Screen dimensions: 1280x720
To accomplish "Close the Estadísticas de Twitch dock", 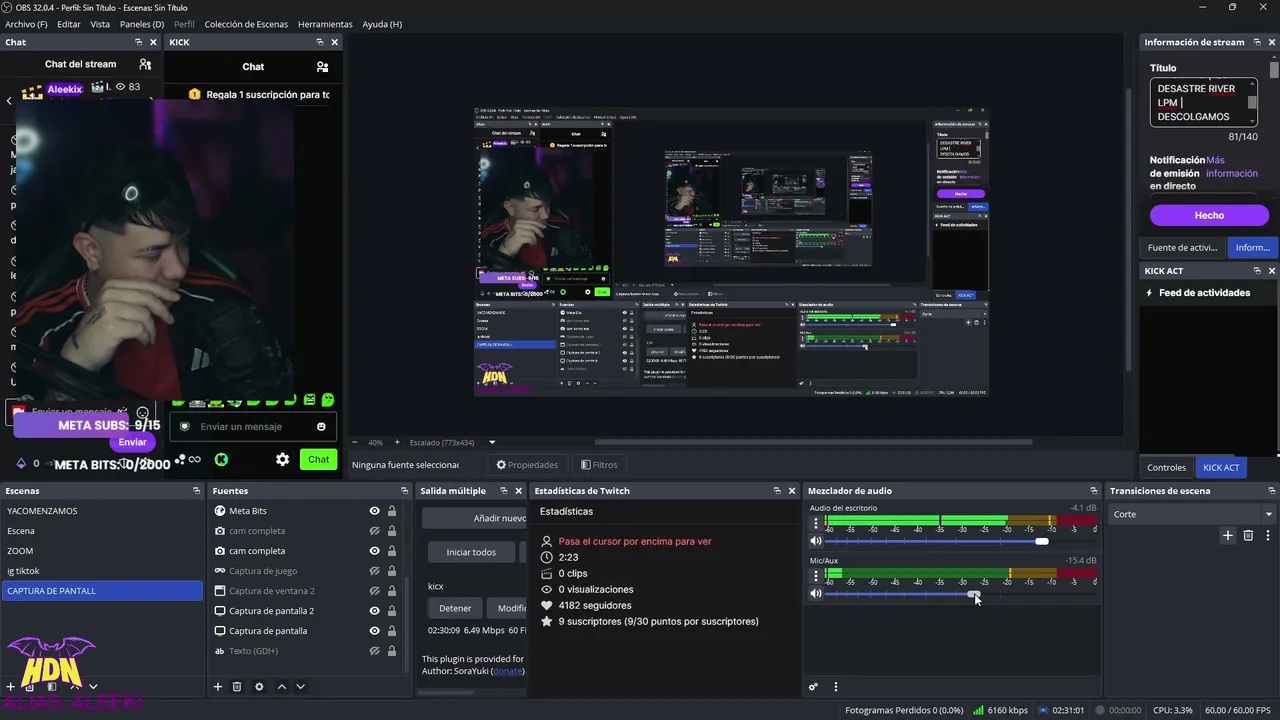I will (792, 491).
